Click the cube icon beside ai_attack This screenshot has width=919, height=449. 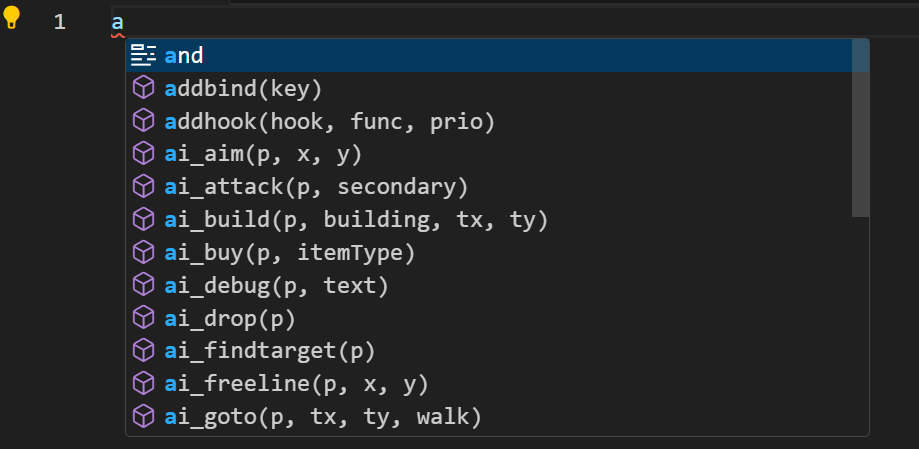pyautogui.click(x=143, y=186)
